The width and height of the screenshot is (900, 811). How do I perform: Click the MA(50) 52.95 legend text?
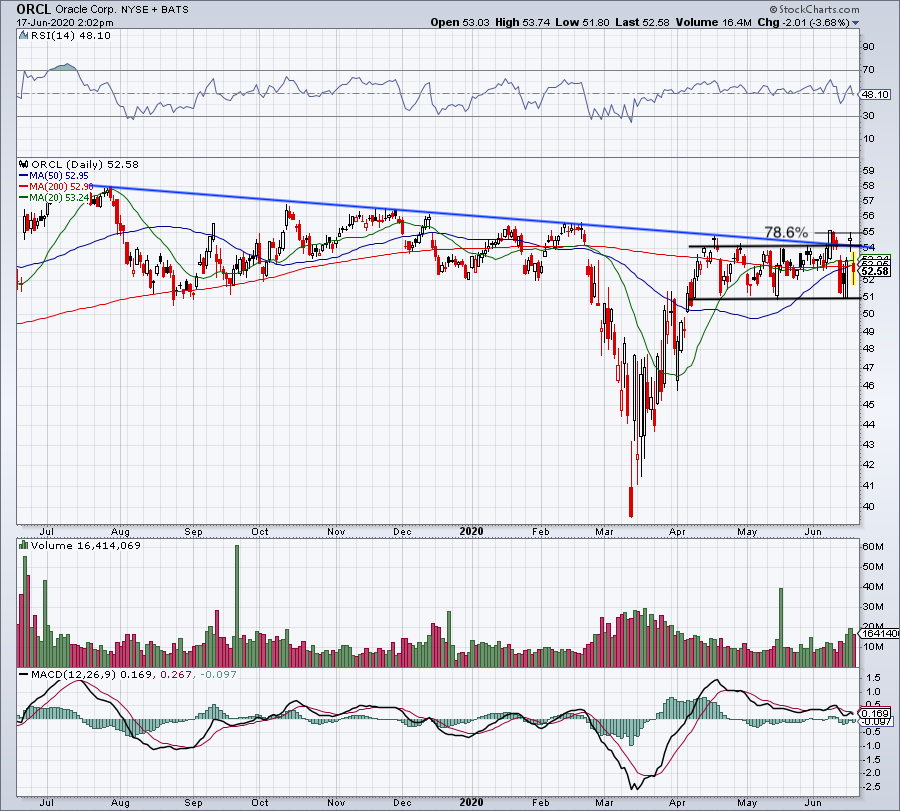(59, 176)
